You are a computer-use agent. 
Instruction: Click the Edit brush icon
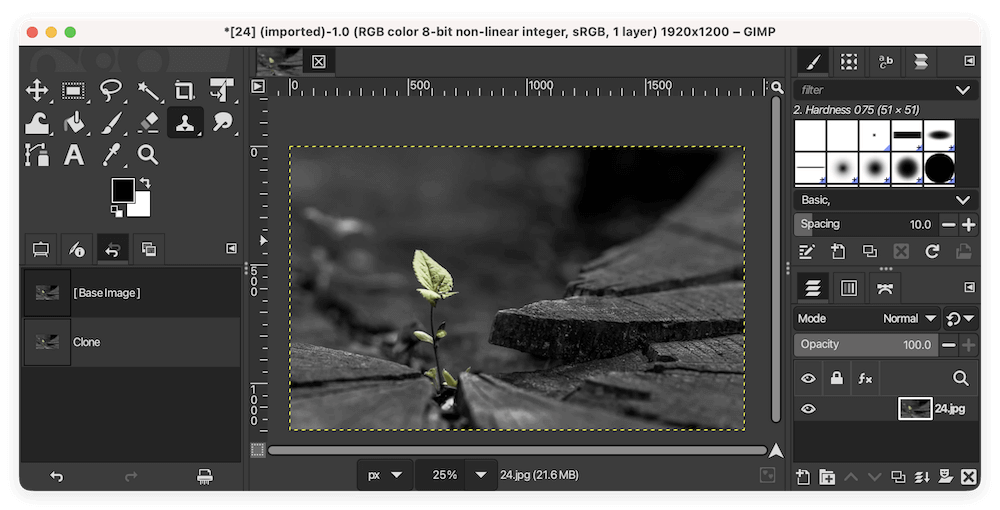click(x=807, y=251)
